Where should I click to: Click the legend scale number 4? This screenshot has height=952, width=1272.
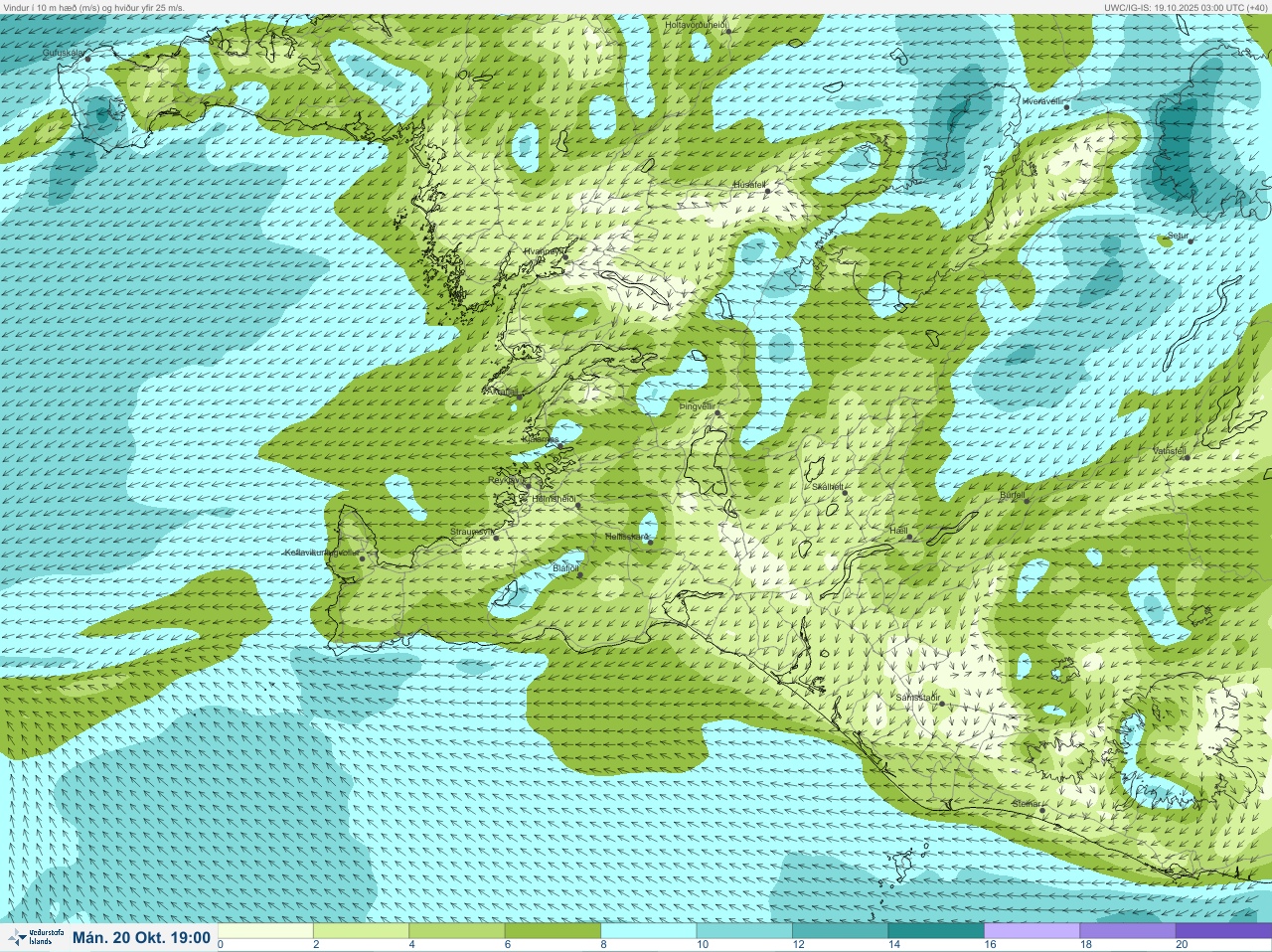point(412,944)
